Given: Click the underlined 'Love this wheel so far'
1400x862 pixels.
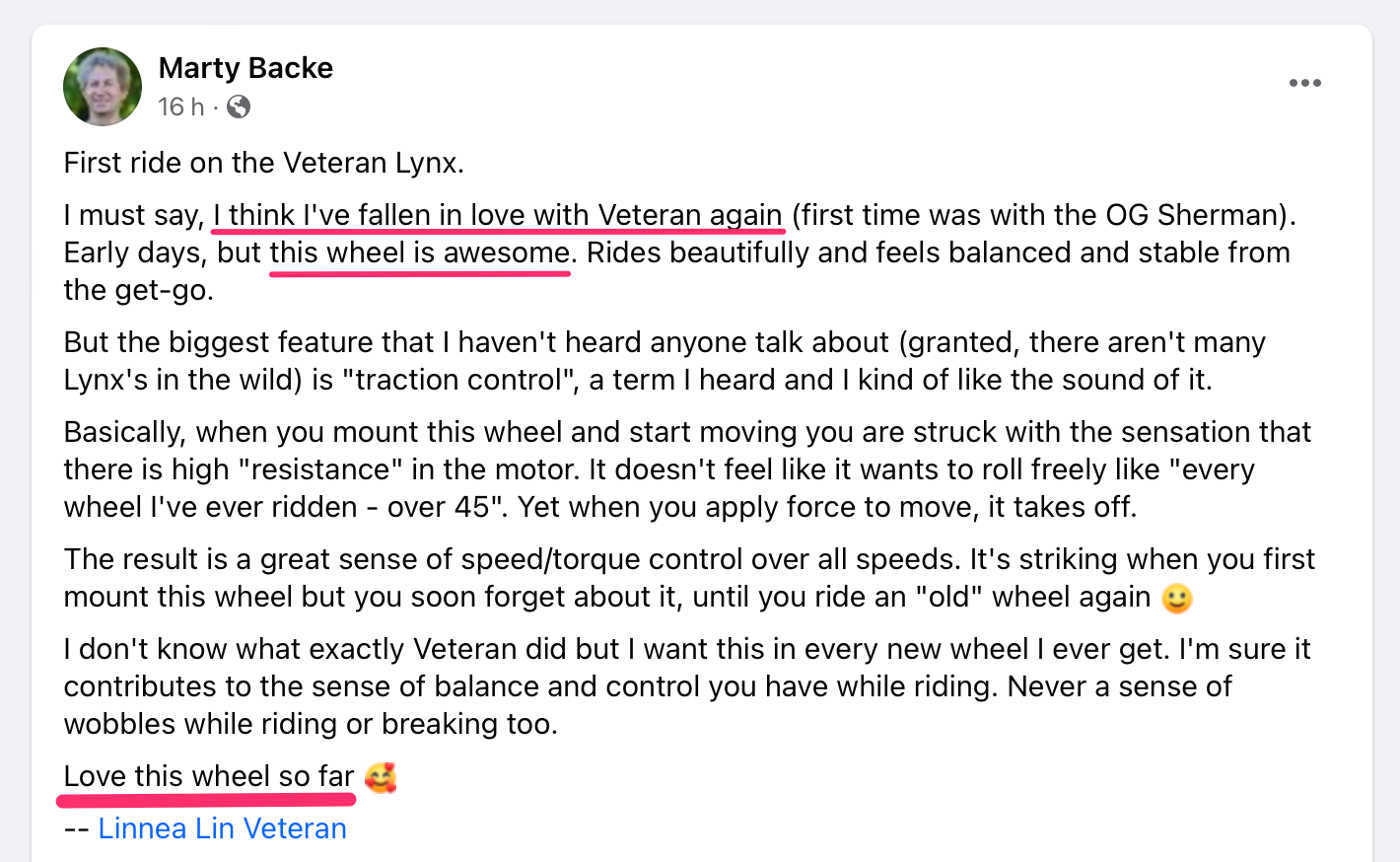Looking at the screenshot, I should [209, 777].
